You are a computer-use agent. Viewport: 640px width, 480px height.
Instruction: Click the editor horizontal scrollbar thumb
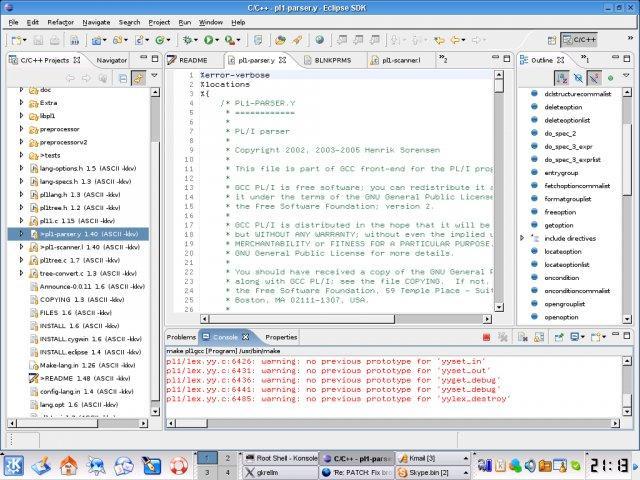[x=301, y=319]
